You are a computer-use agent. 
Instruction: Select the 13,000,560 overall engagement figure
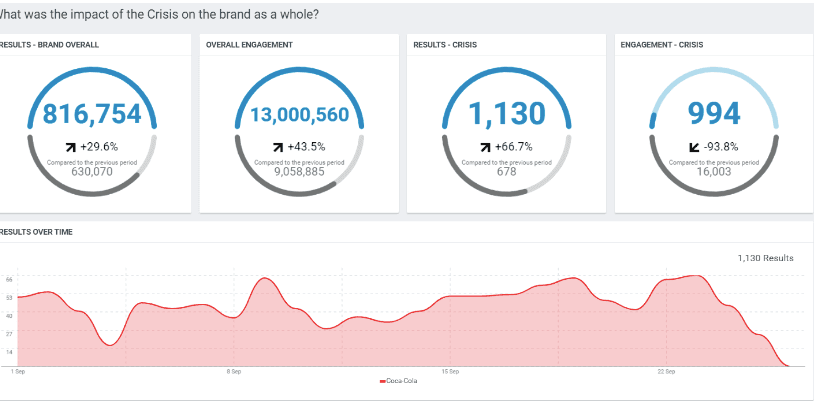click(x=299, y=114)
